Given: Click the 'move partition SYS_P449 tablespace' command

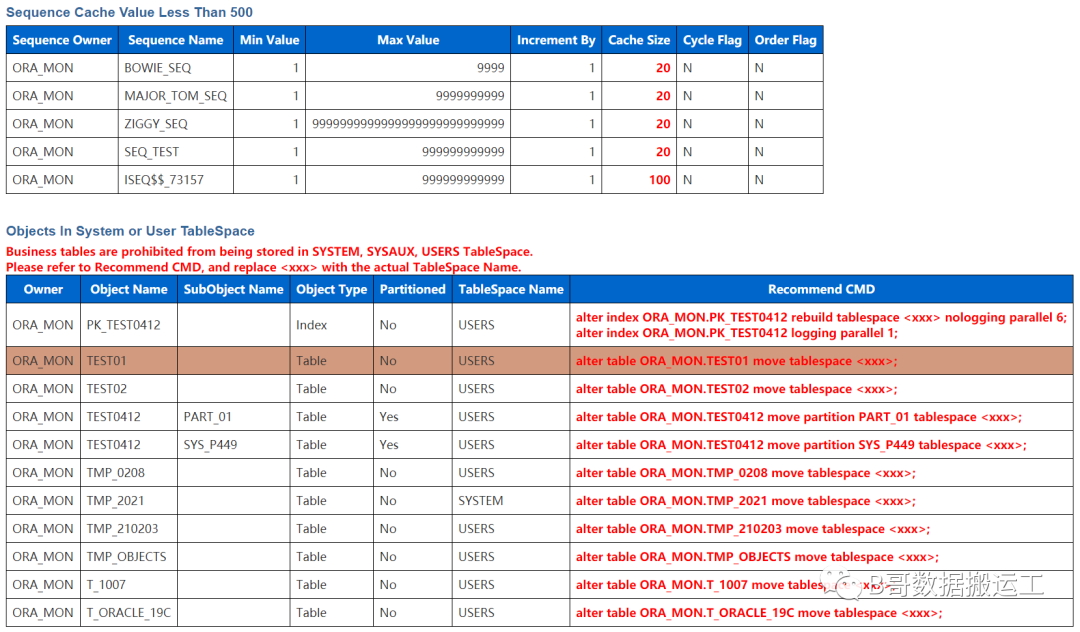Looking at the screenshot, I should coord(801,445).
